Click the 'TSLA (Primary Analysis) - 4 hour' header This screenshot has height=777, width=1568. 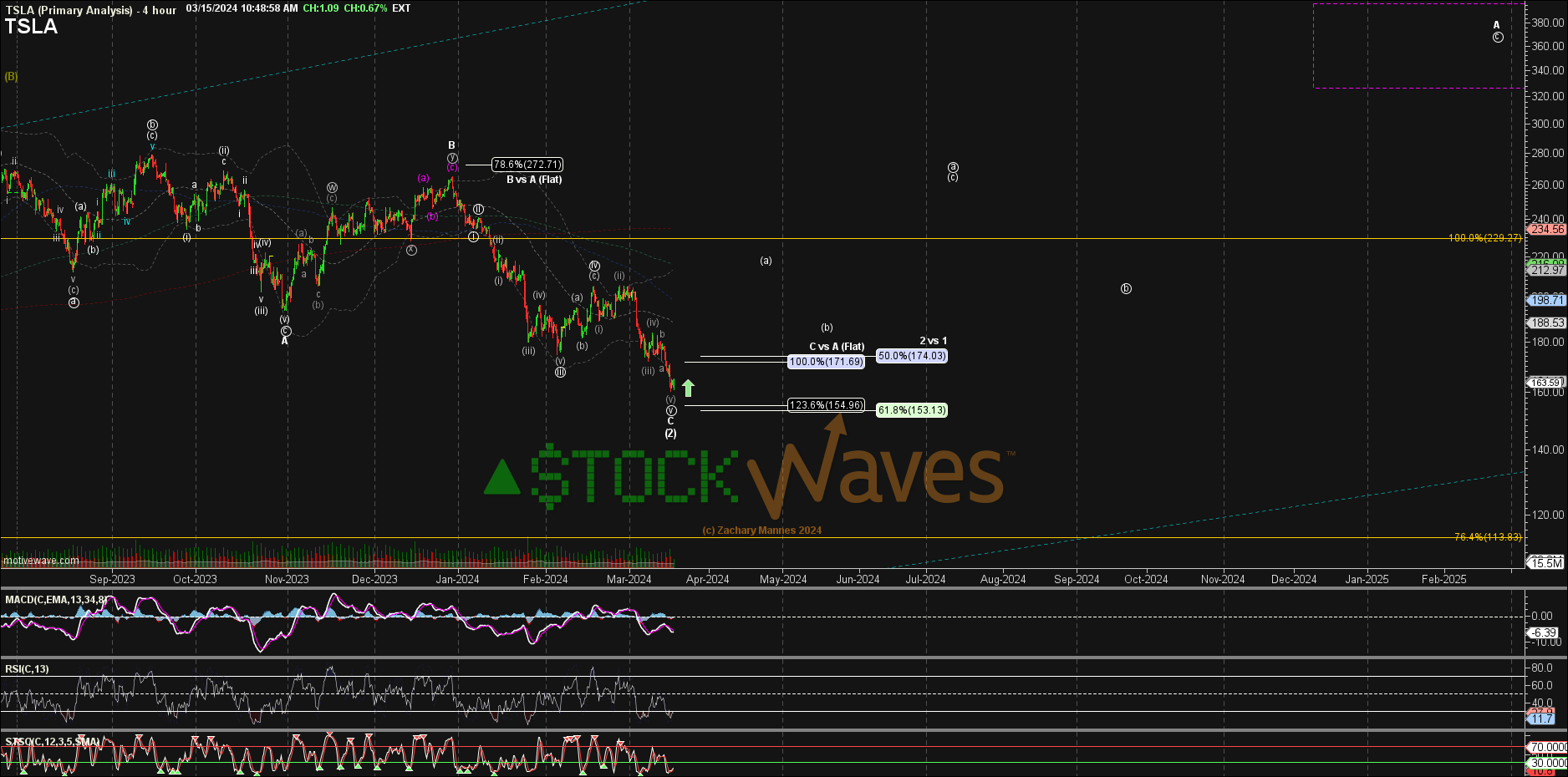(x=90, y=10)
